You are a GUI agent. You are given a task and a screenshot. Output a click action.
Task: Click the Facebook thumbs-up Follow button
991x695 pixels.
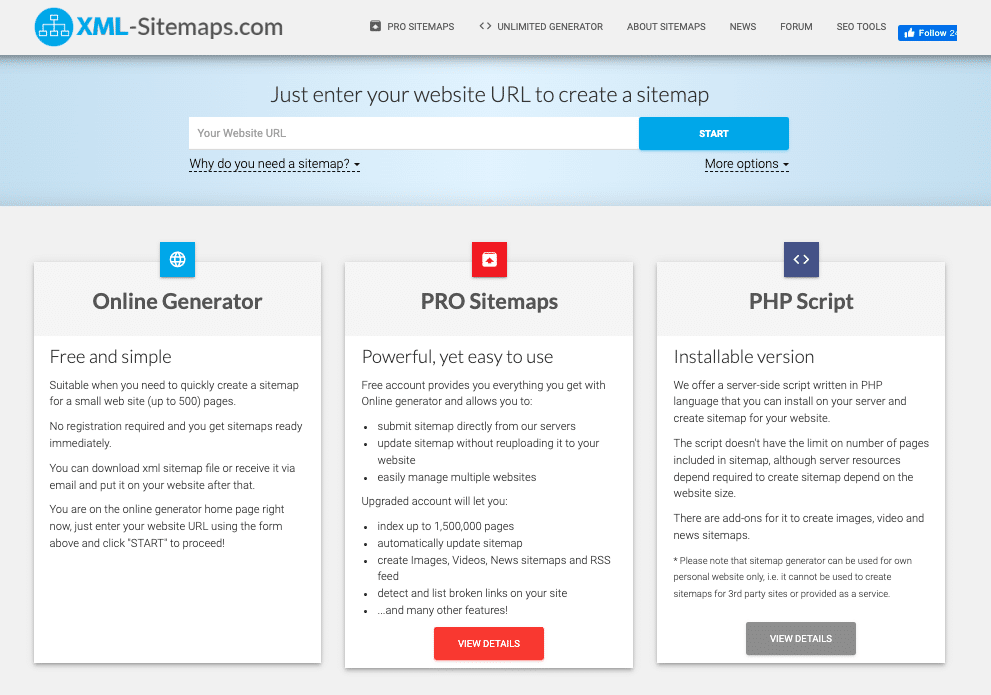click(x=927, y=33)
